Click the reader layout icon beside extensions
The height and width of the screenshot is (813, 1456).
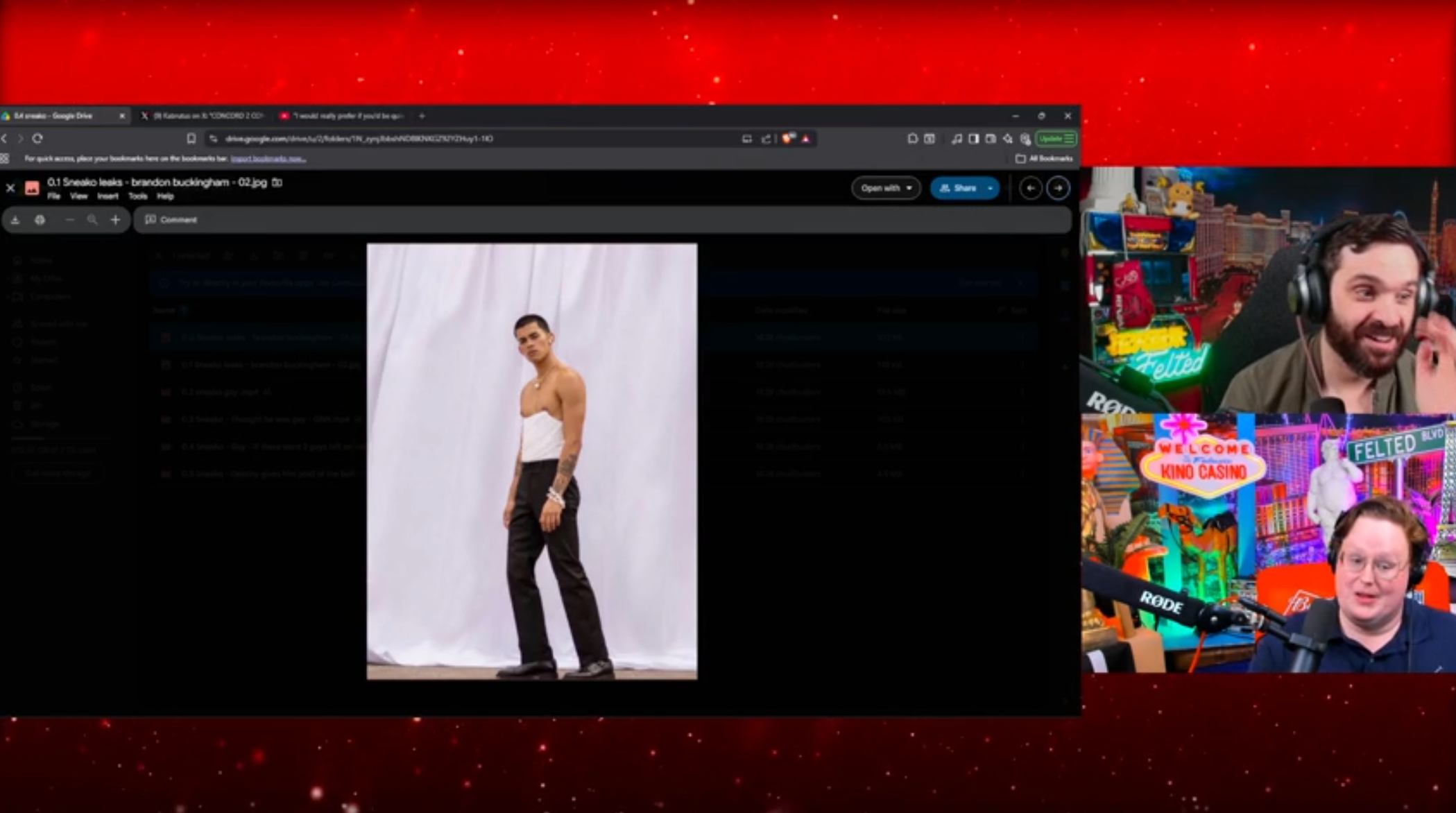pyautogui.click(x=930, y=139)
